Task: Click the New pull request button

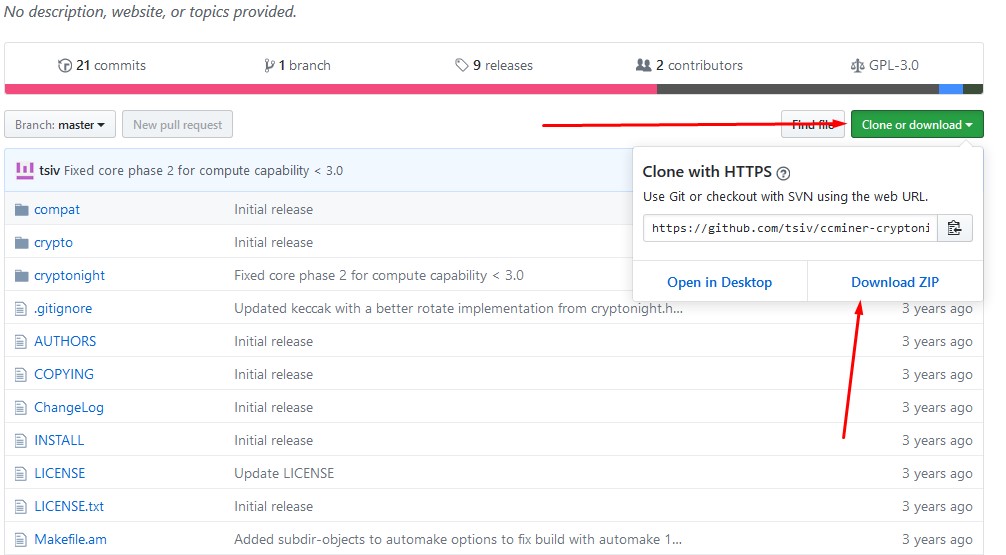Action: click(x=178, y=124)
